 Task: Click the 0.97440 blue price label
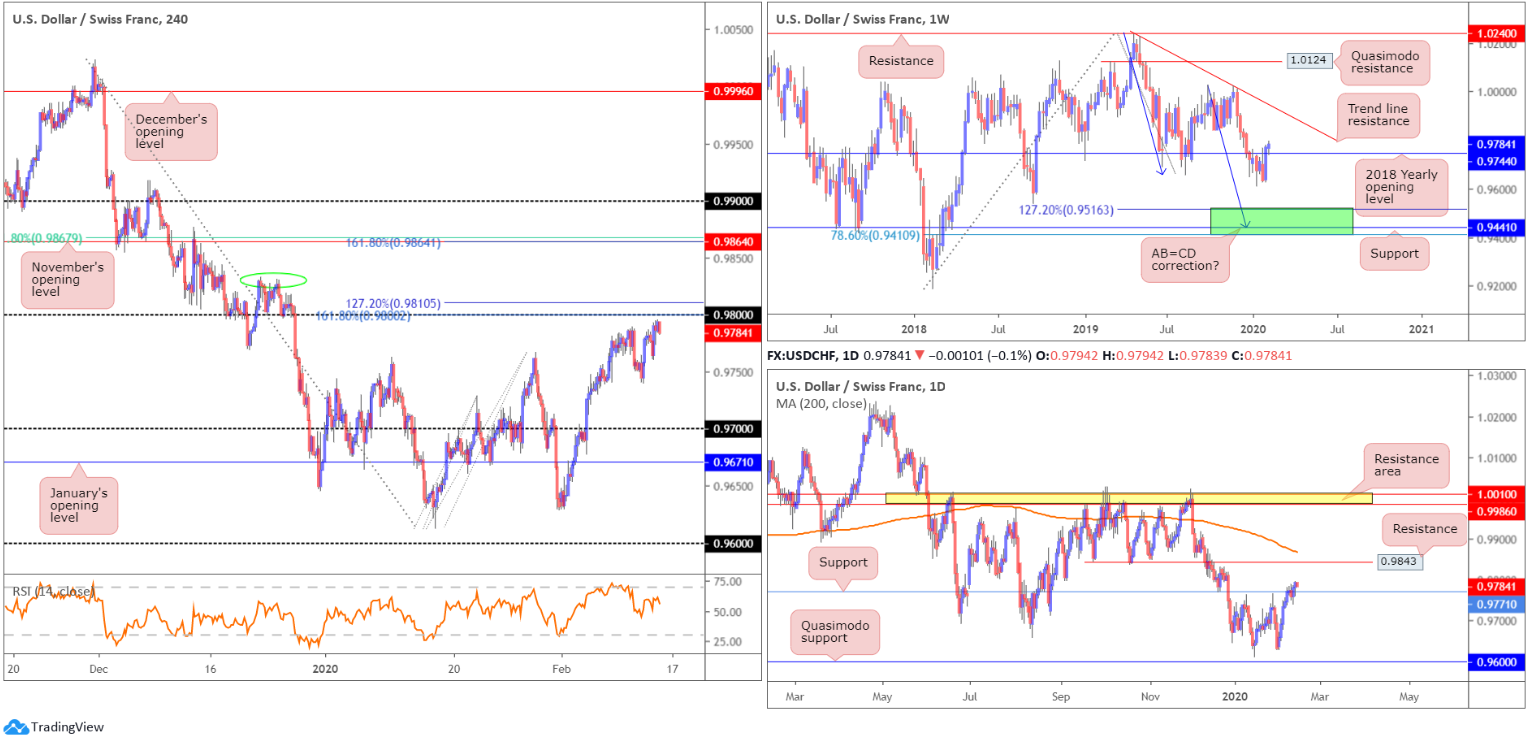[1495, 160]
